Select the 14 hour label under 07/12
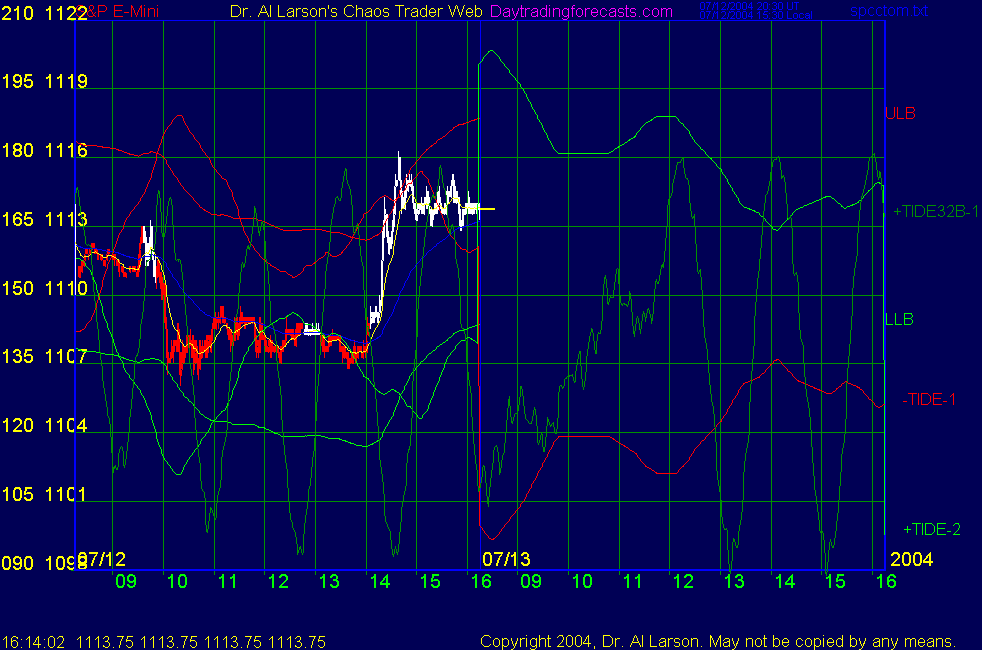This screenshot has width=982, height=650. tap(380, 582)
